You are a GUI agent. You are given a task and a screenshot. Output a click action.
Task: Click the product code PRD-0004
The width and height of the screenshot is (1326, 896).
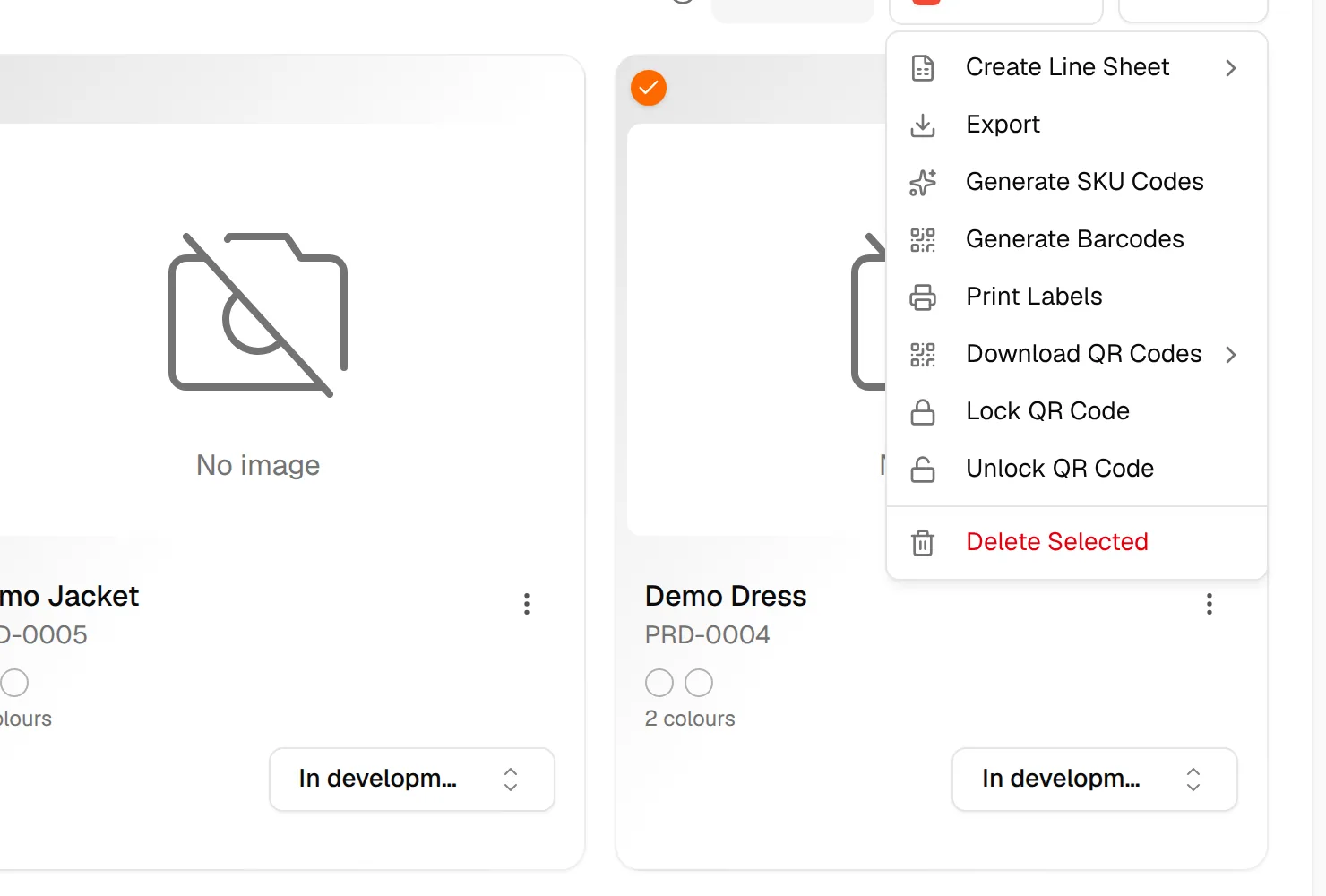(x=708, y=635)
